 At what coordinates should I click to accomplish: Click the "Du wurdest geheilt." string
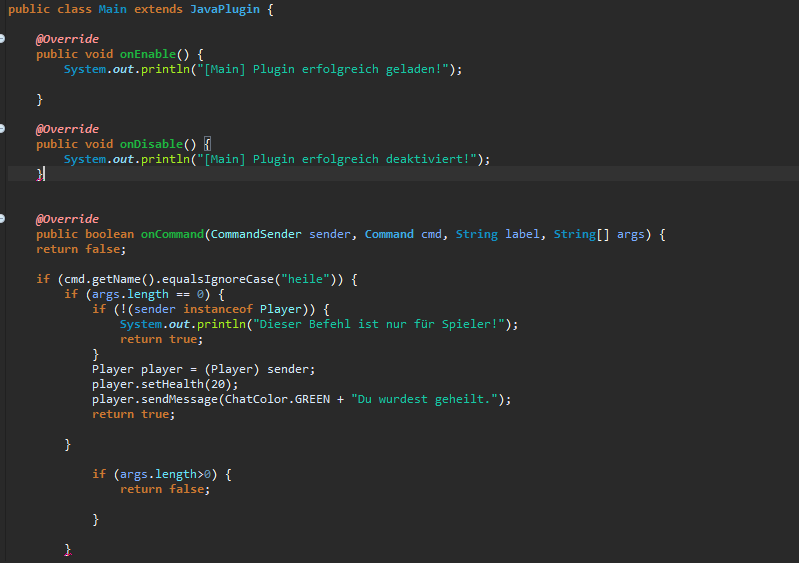coord(424,399)
